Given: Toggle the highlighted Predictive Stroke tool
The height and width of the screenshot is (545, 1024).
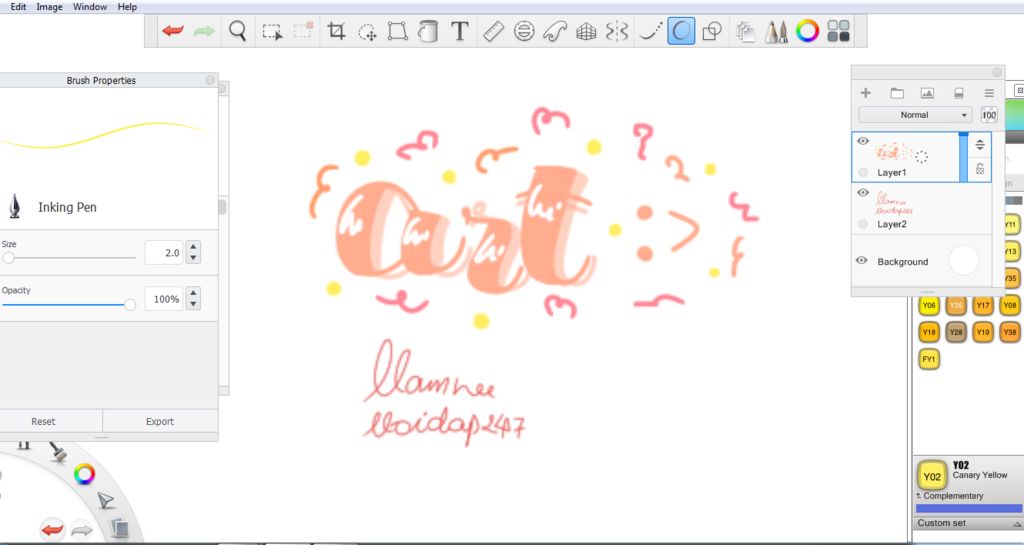Looking at the screenshot, I should (680, 31).
